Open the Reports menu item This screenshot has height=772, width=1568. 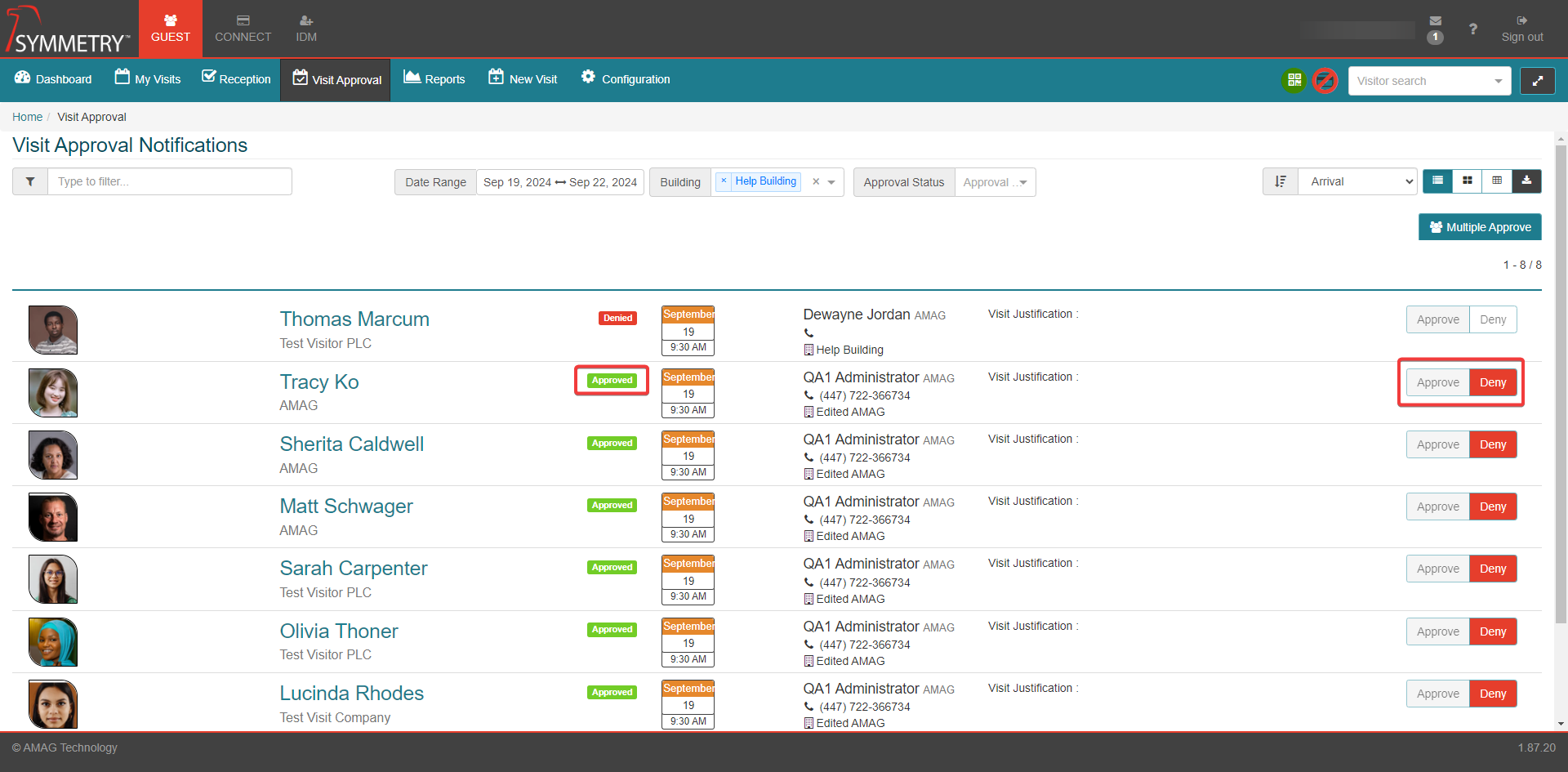pos(434,79)
